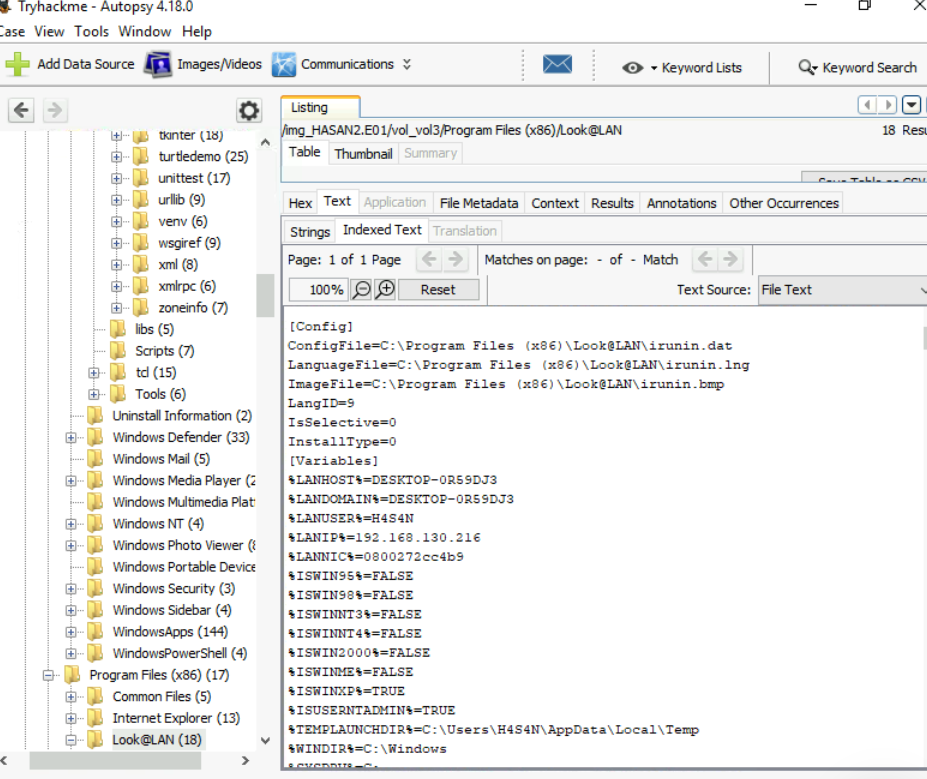Viewport: 927px width, 779px height.
Task: Click the scroll tabs left arrow in Listing
Action: point(867,105)
